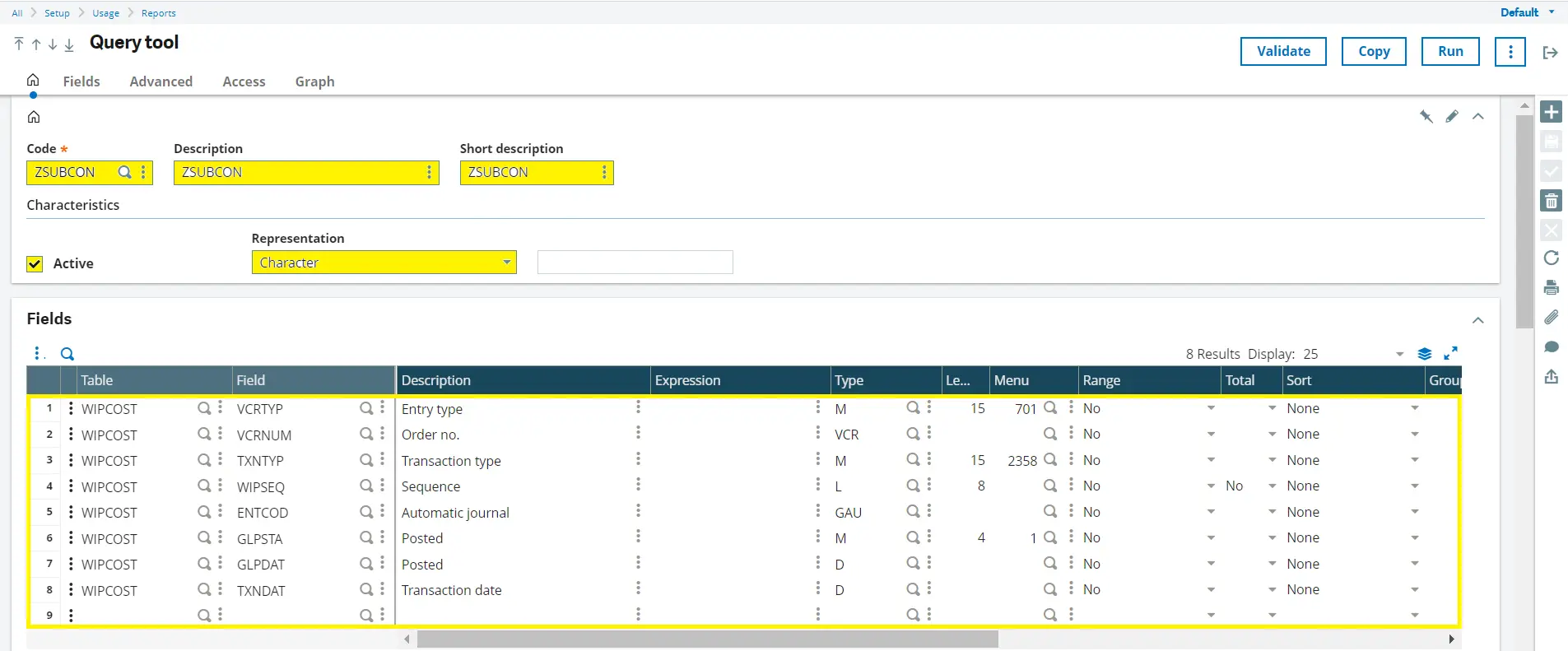Click the pencil edit icon in header section
This screenshot has width=1568, height=651.
coord(1452,116)
